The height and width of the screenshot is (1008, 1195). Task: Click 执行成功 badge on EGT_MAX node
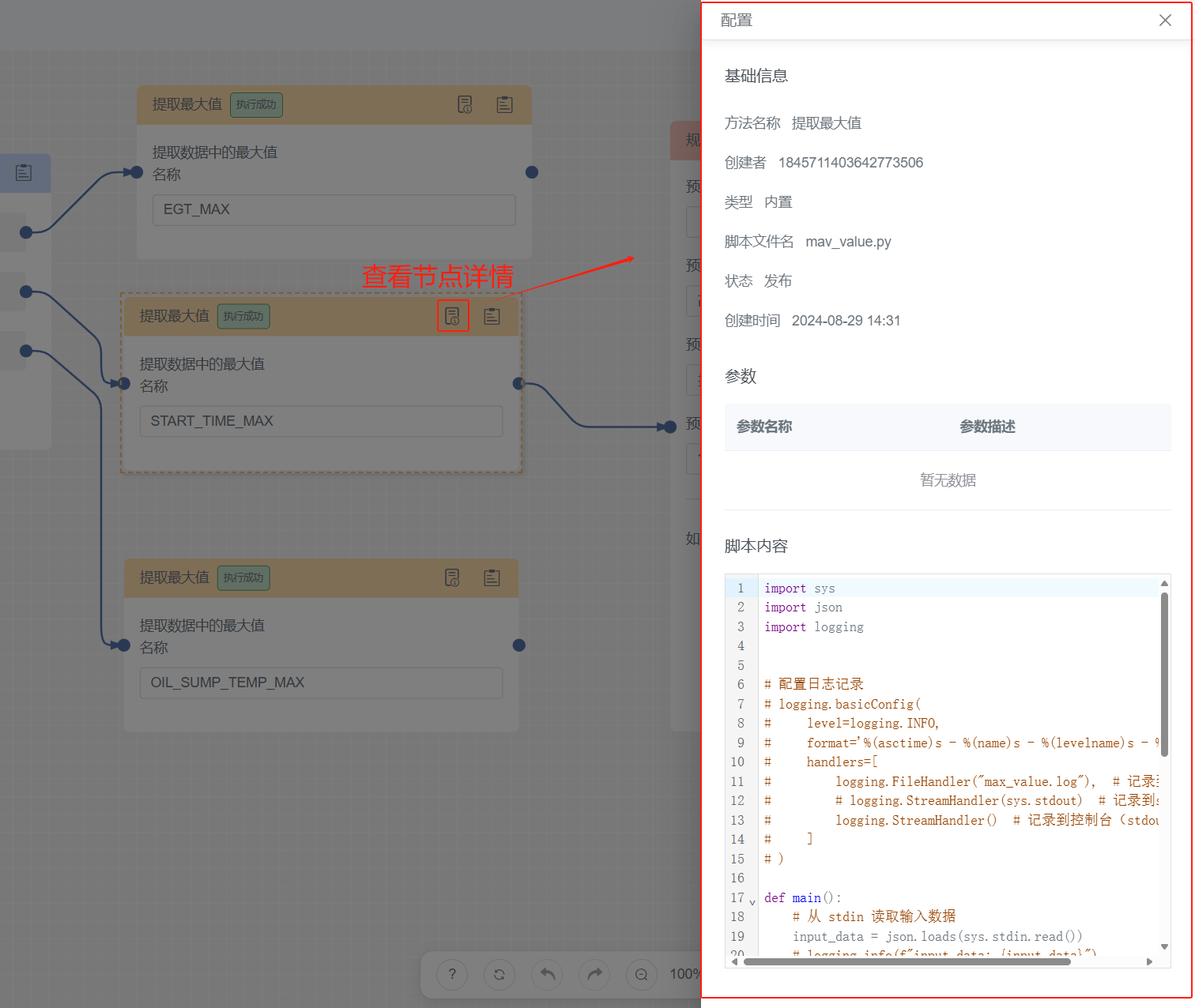pyautogui.click(x=256, y=104)
